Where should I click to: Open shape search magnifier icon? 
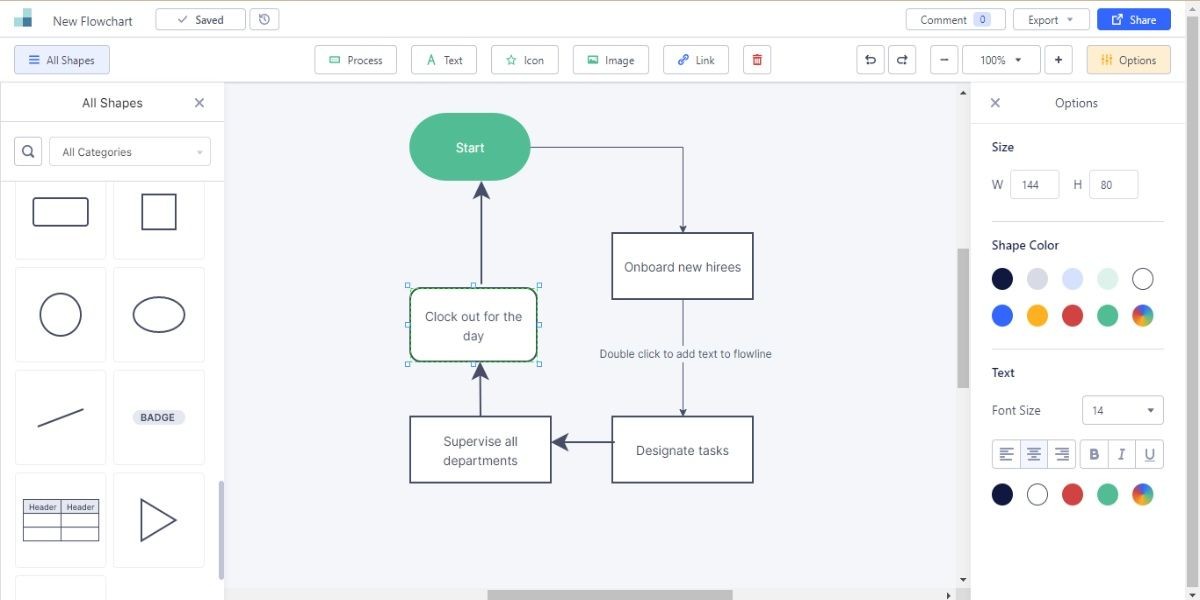[x=28, y=152]
